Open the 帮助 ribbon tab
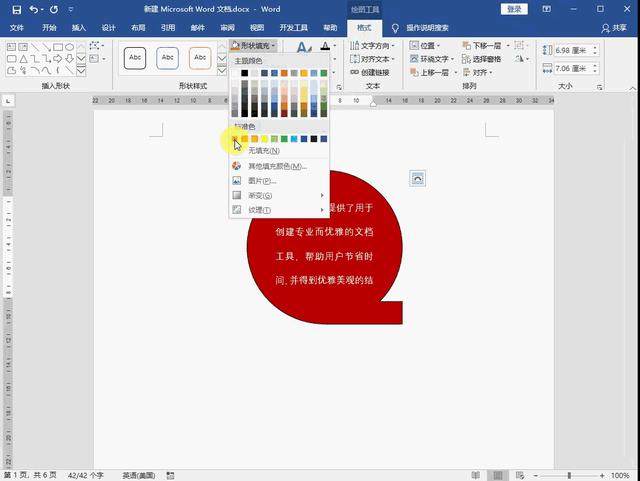640x481 pixels. 330,28
